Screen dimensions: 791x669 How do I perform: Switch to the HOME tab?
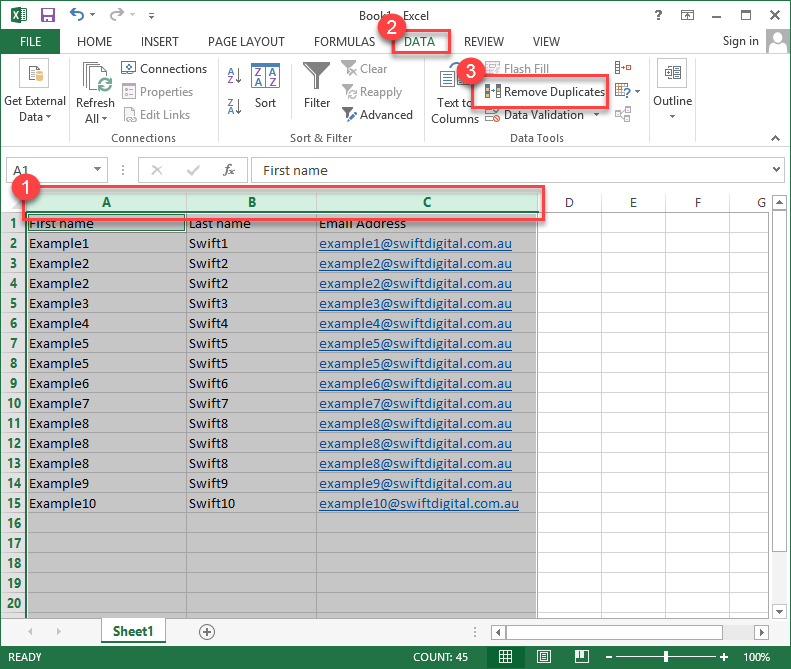tap(94, 41)
